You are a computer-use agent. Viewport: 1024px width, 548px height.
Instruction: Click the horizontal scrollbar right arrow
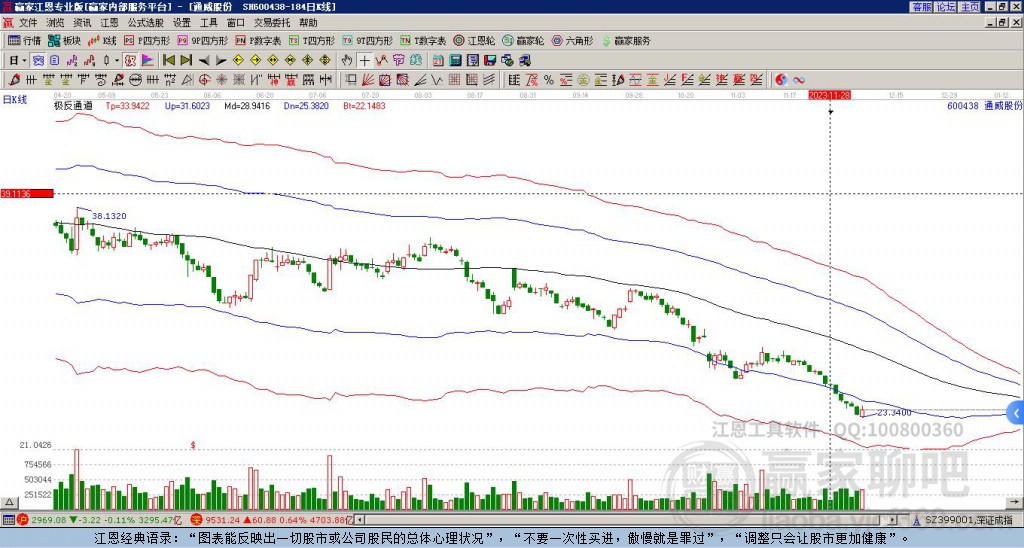[893, 520]
